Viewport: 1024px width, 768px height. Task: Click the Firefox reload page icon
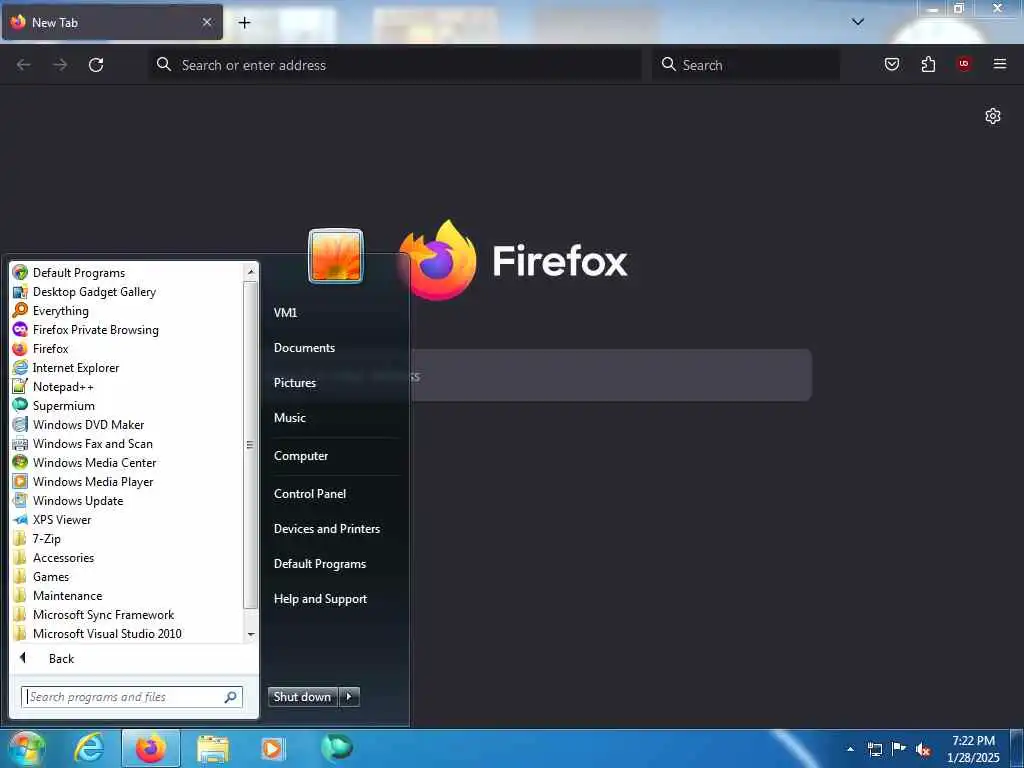96,65
